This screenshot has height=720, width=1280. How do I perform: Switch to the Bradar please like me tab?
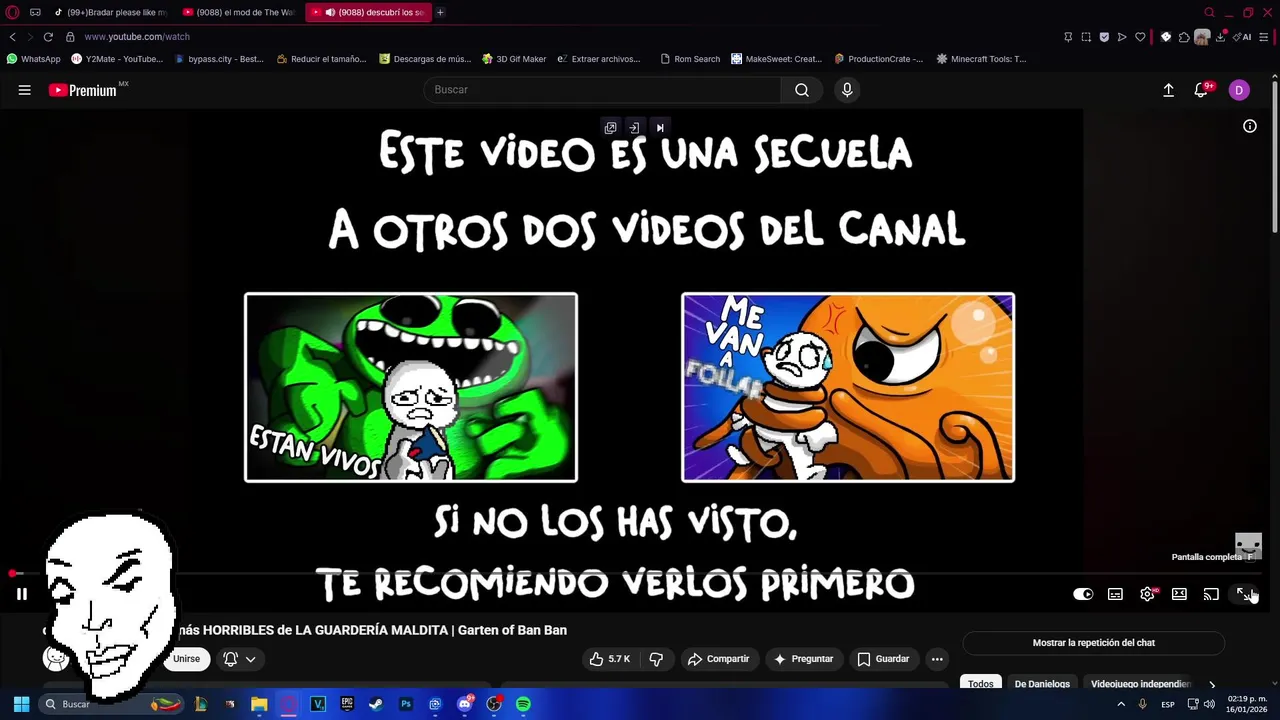tap(110, 12)
